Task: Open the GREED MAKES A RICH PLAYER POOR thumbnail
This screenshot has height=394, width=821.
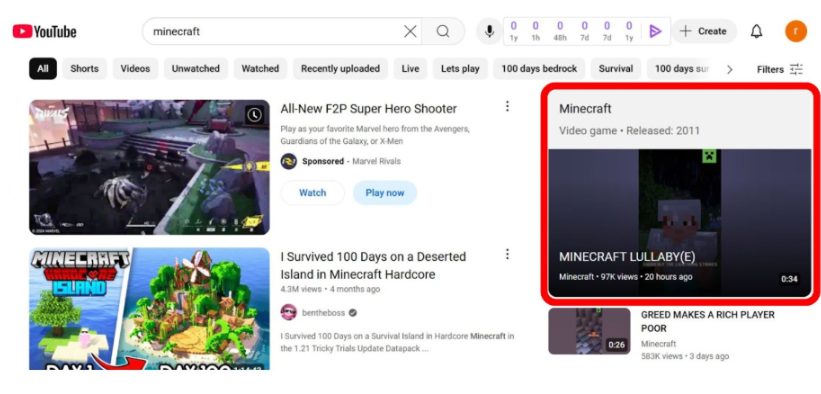Action: [x=589, y=331]
